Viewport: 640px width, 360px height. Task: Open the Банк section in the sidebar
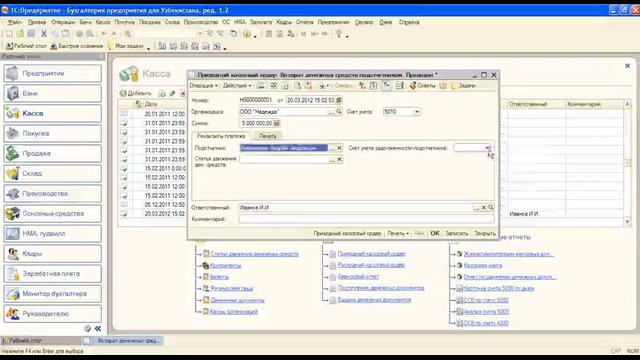pyautogui.click(x=53, y=93)
